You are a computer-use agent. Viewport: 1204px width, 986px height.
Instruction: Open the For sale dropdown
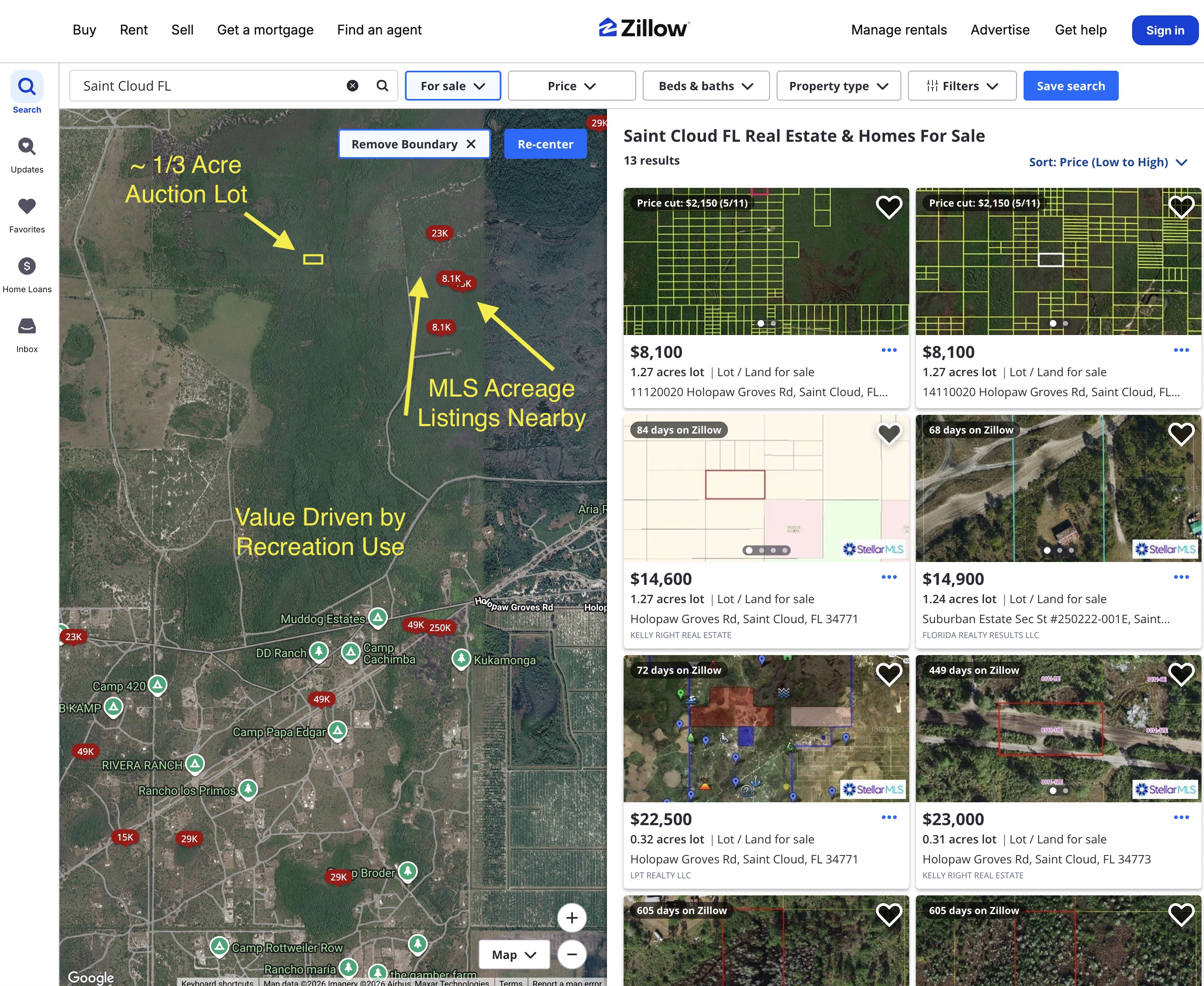coord(453,86)
